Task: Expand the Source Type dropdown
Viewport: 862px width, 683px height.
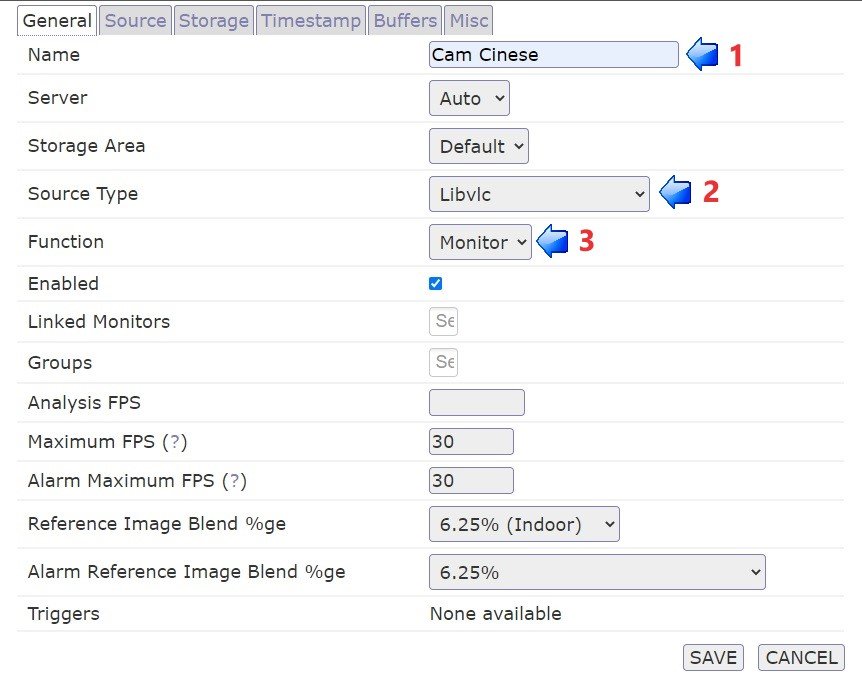Action: click(538, 193)
